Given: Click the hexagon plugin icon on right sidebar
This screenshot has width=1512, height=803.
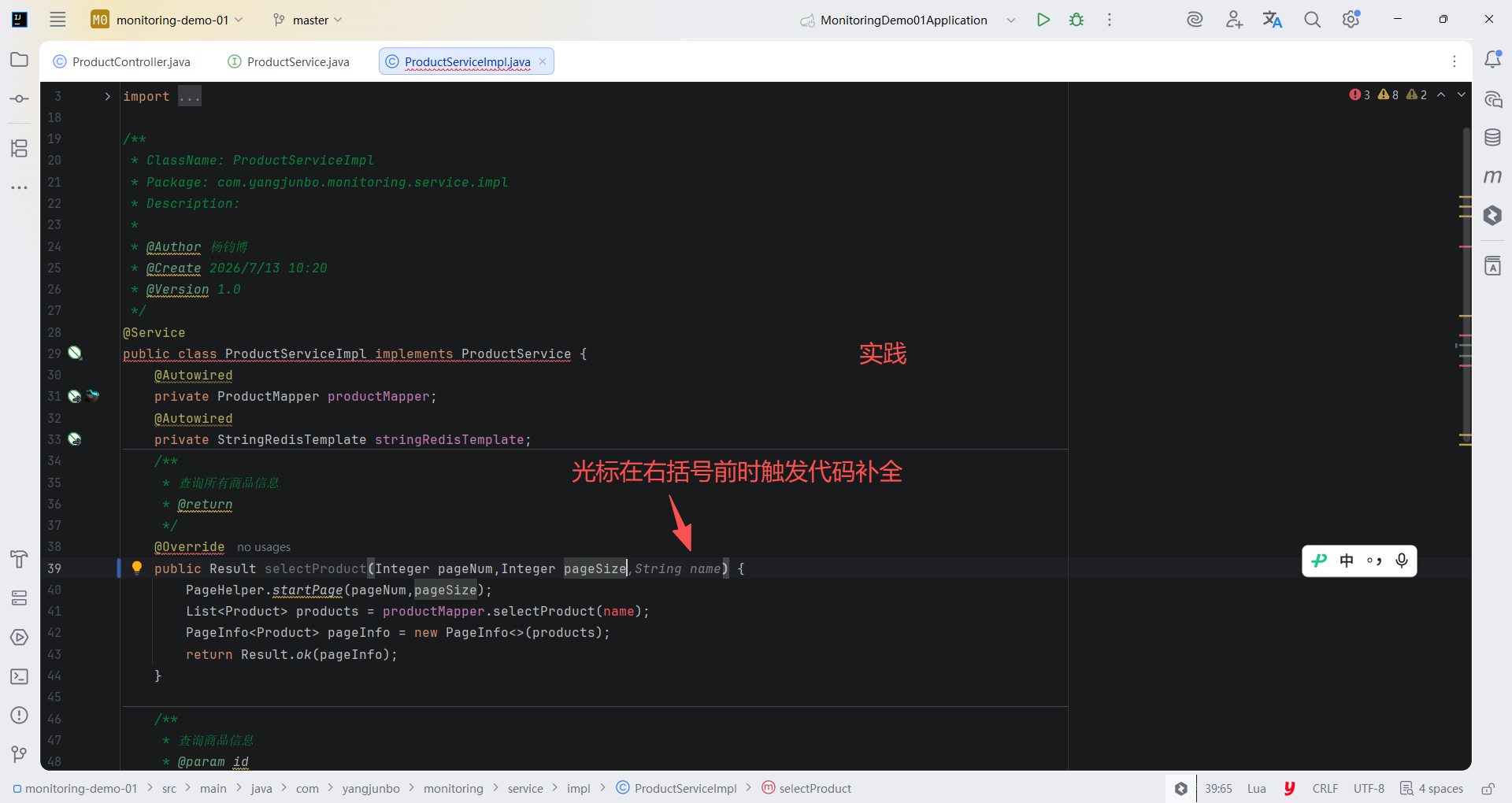Looking at the screenshot, I should tap(1493, 215).
